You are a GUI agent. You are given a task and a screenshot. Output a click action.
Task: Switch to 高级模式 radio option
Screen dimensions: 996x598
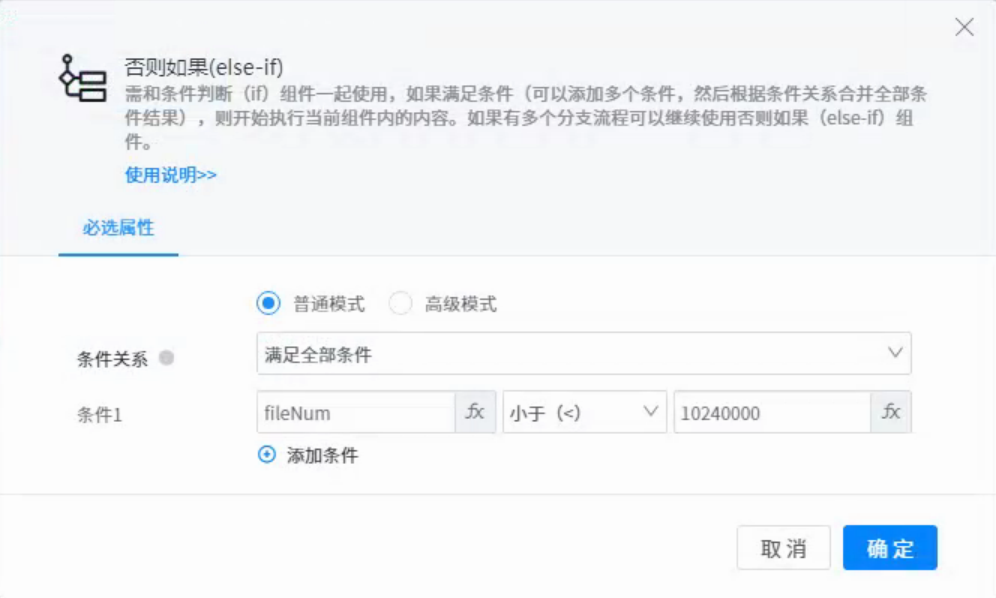(x=400, y=304)
